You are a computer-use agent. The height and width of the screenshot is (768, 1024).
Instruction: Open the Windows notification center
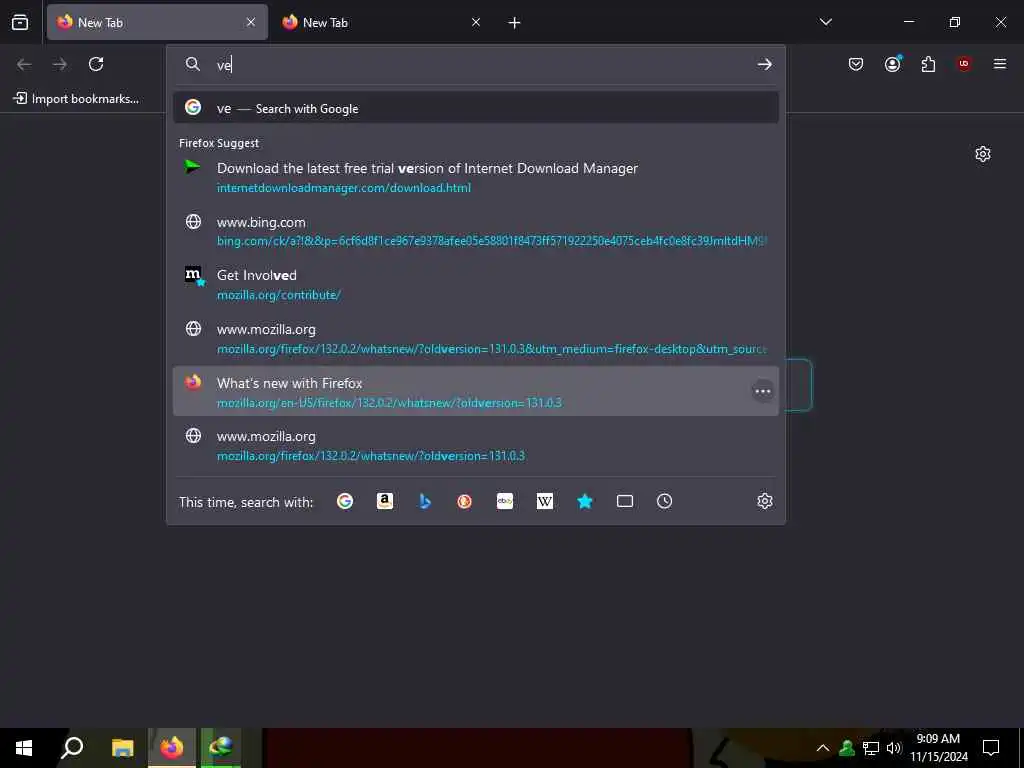(x=991, y=748)
